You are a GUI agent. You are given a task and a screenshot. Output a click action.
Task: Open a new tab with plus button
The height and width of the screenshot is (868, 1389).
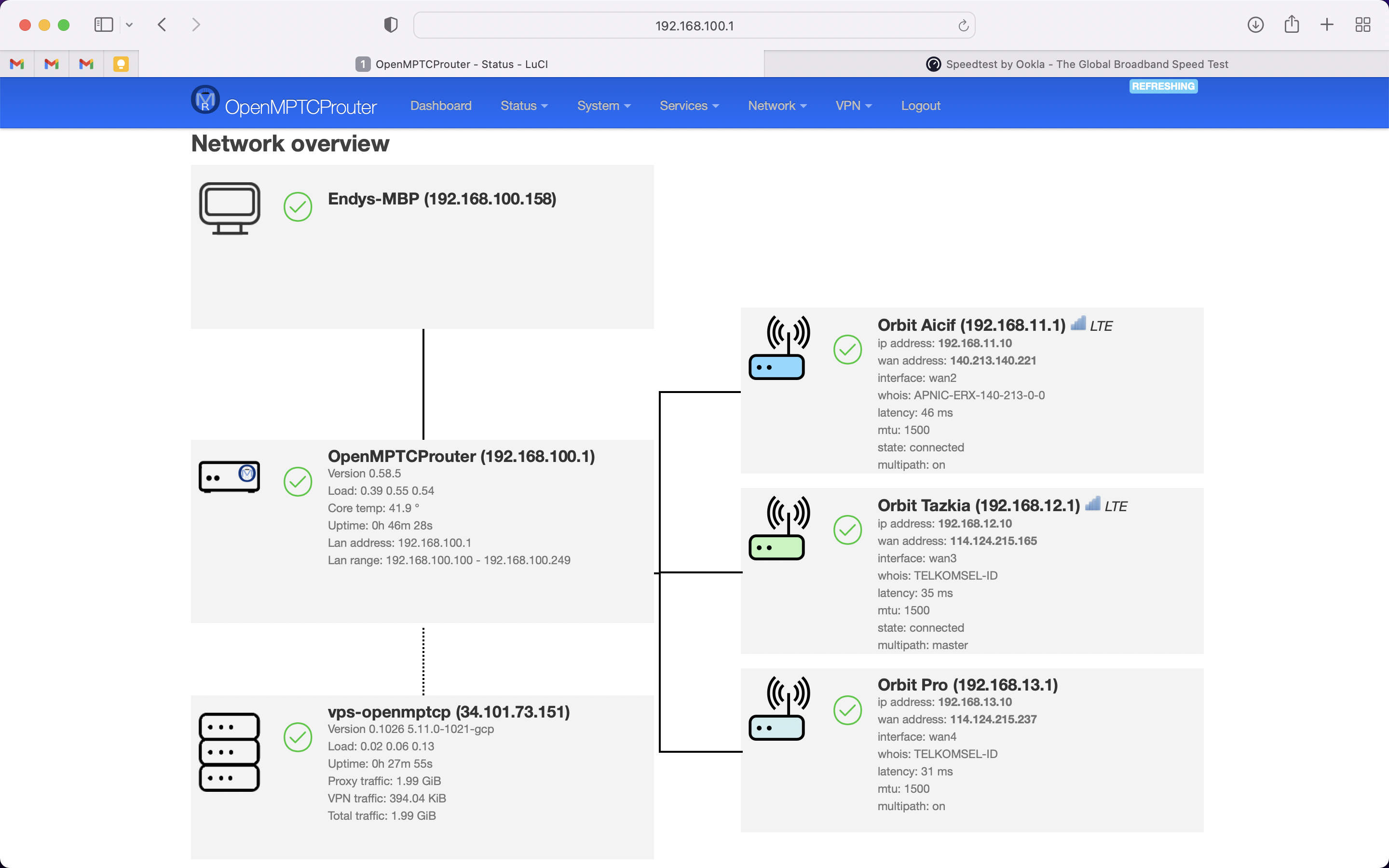(1327, 25)
